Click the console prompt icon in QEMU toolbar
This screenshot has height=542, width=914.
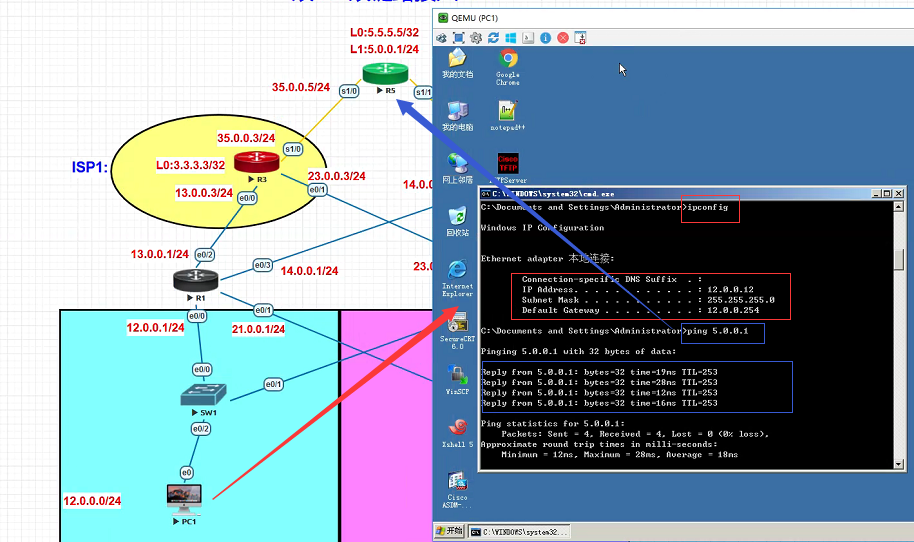coord(528,38)
